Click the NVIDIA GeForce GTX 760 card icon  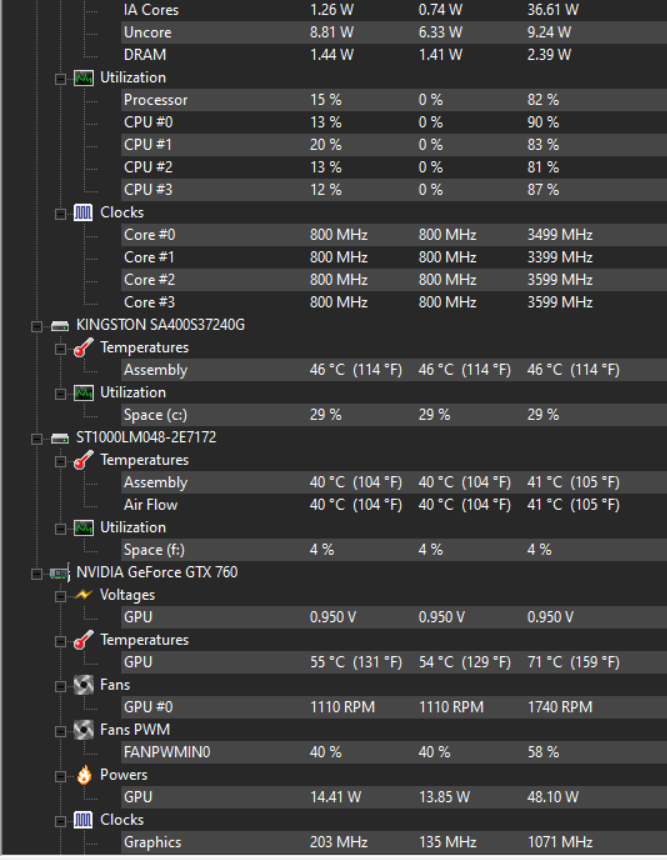[60, 573]
